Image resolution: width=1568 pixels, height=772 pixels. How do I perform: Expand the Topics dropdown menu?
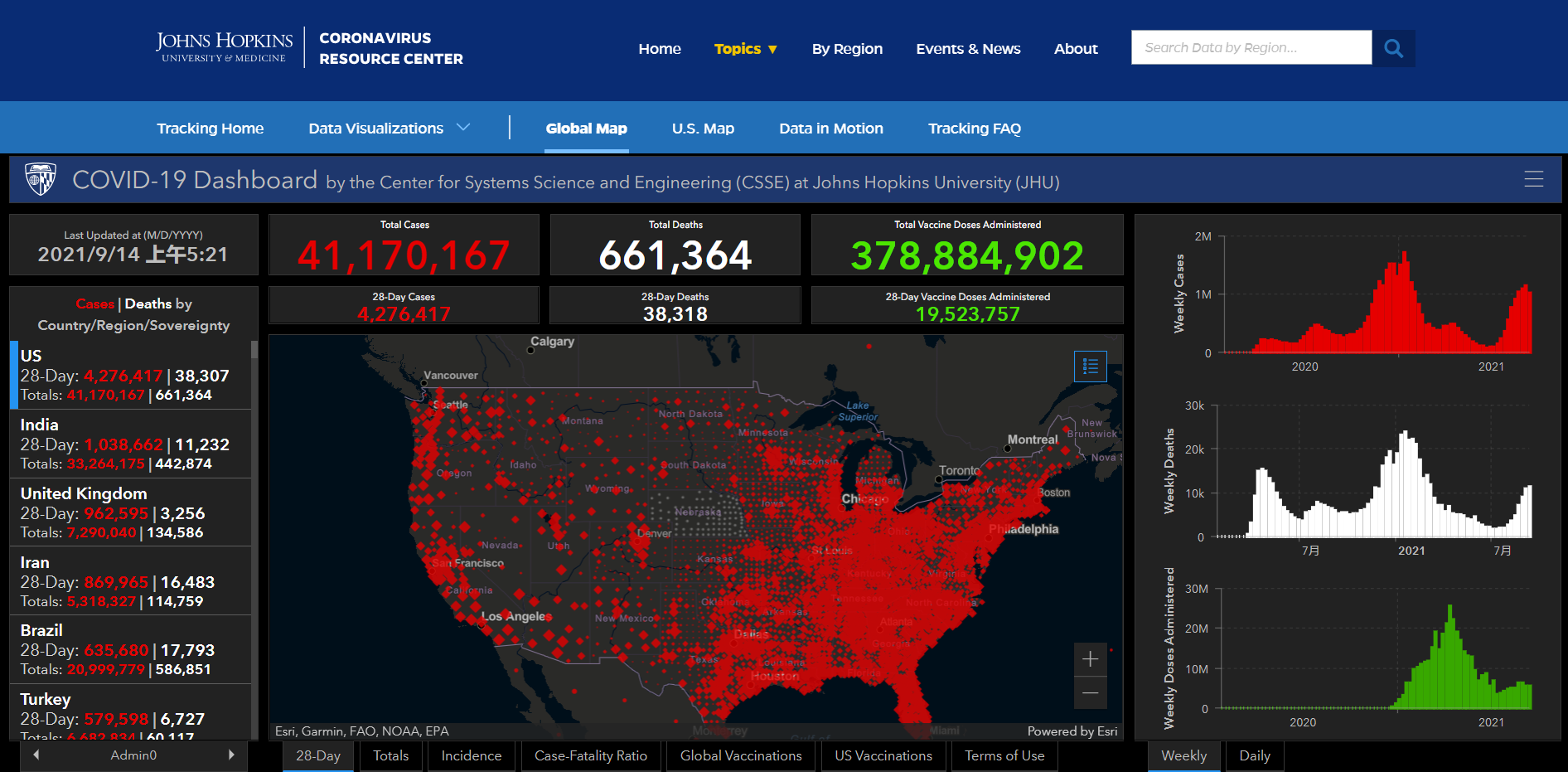pyautogui.click(x=746, y=49)
